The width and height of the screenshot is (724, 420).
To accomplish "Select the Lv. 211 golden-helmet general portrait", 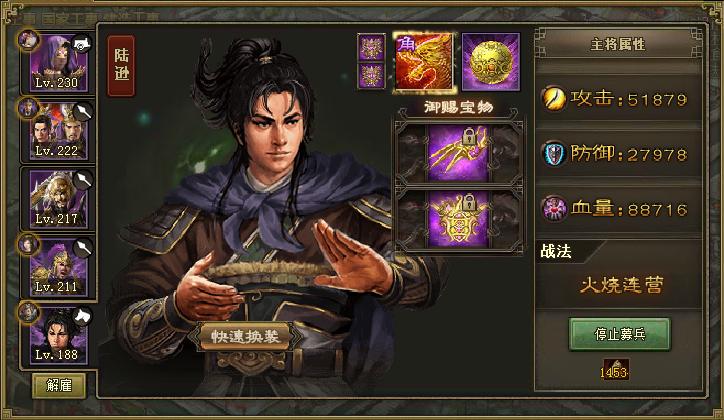I will tap(58, 267).
